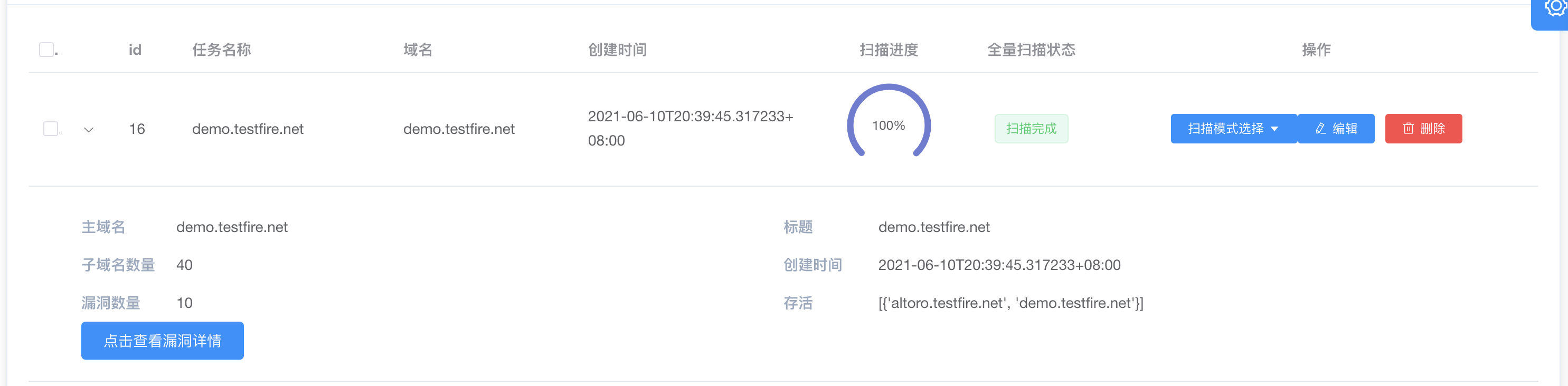The width and height of the screenshot is (1568, 386).
Task: Click the 子域名数量 value 40
Action: (184, 265)
